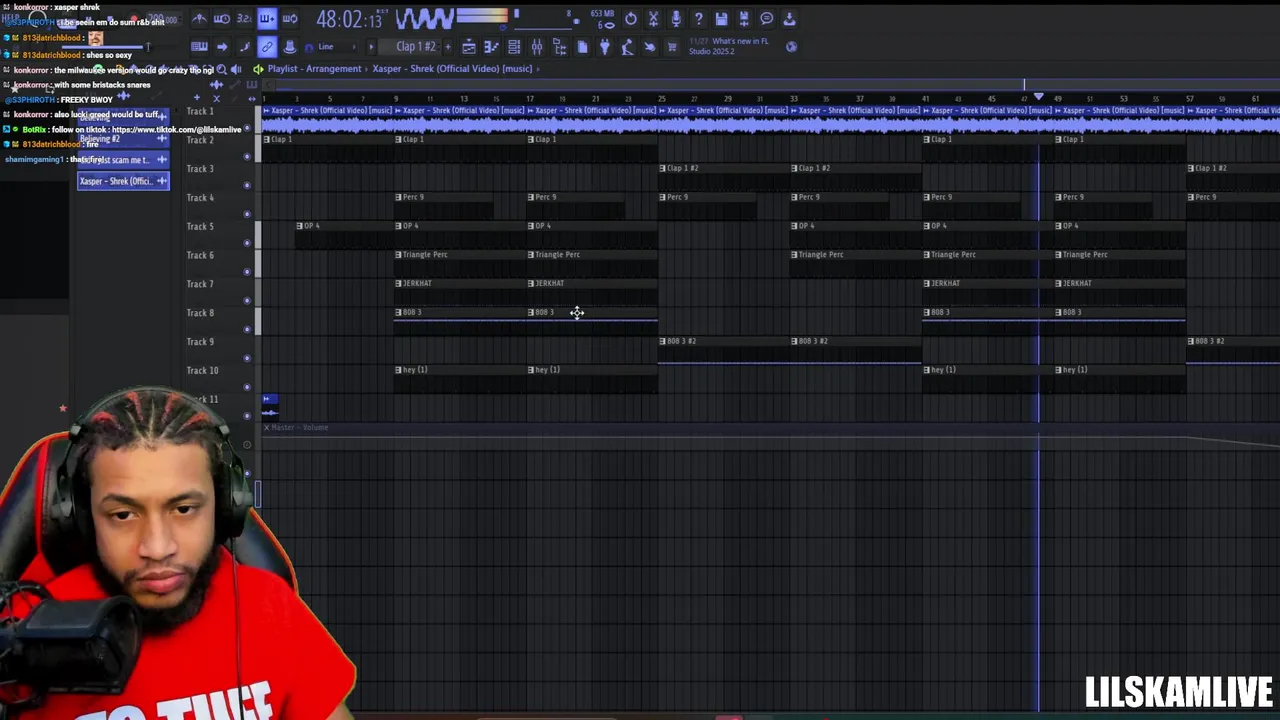Click the stamp tool icon
Screen dimensions: 1280x720
290,47
